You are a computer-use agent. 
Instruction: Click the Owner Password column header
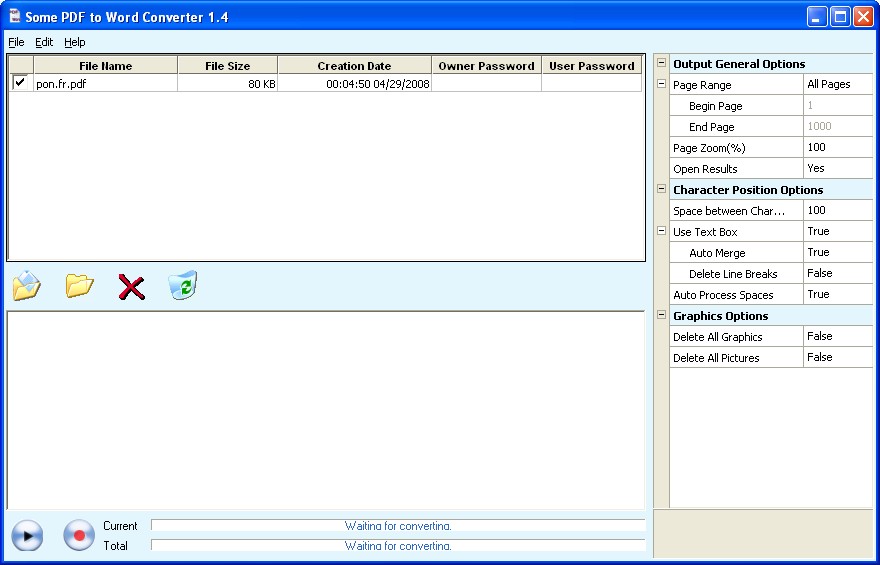point(487,66)
